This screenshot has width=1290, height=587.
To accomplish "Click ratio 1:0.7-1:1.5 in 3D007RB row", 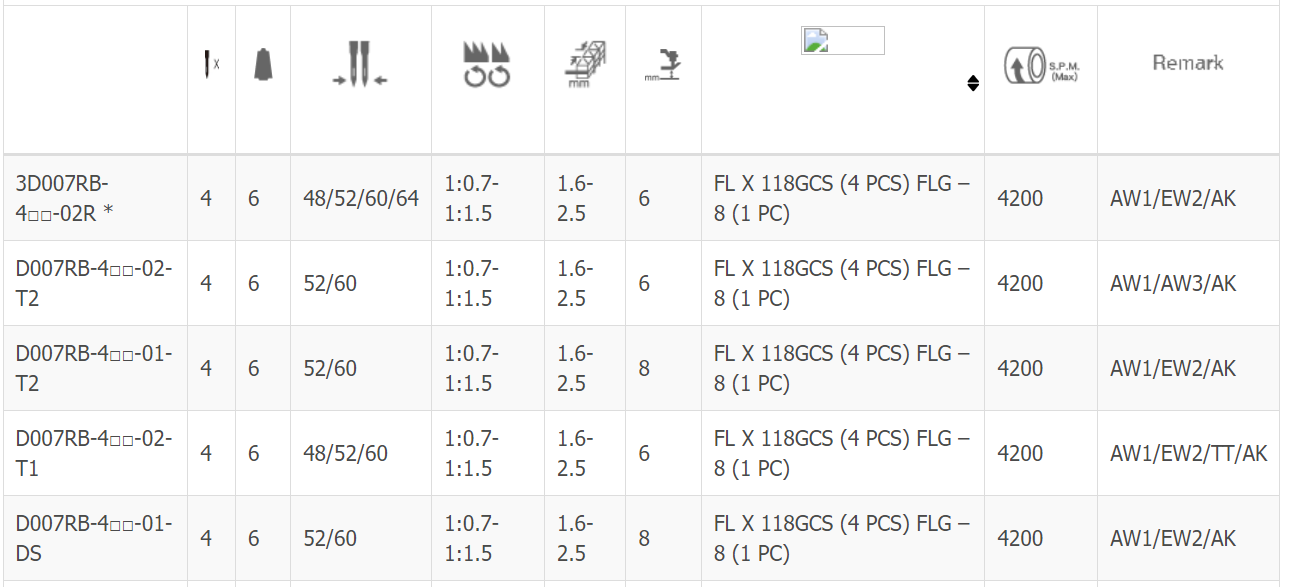I will point(472,198).
